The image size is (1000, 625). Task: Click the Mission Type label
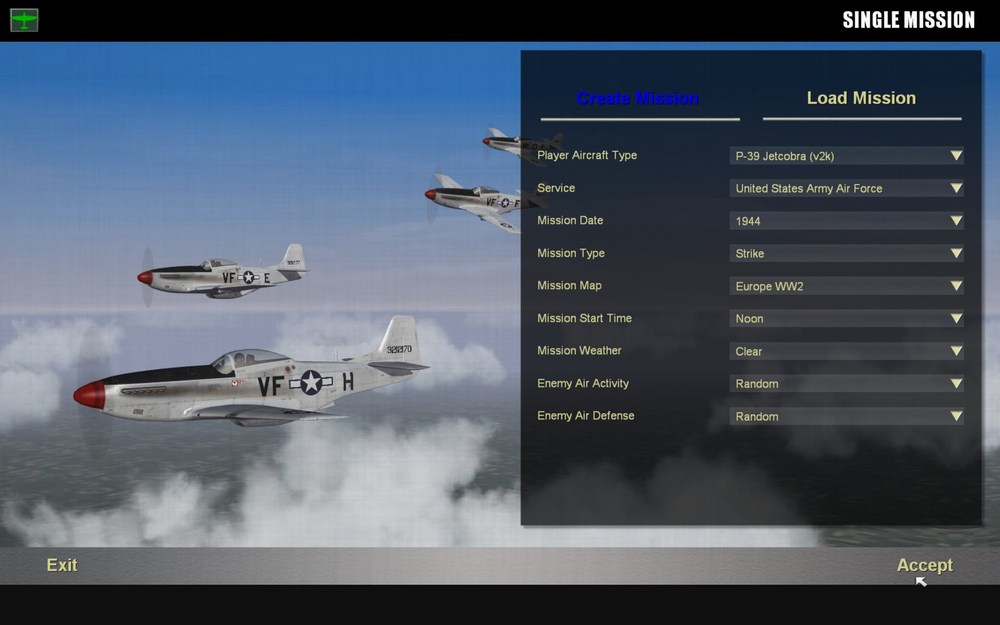coord(571,253)
